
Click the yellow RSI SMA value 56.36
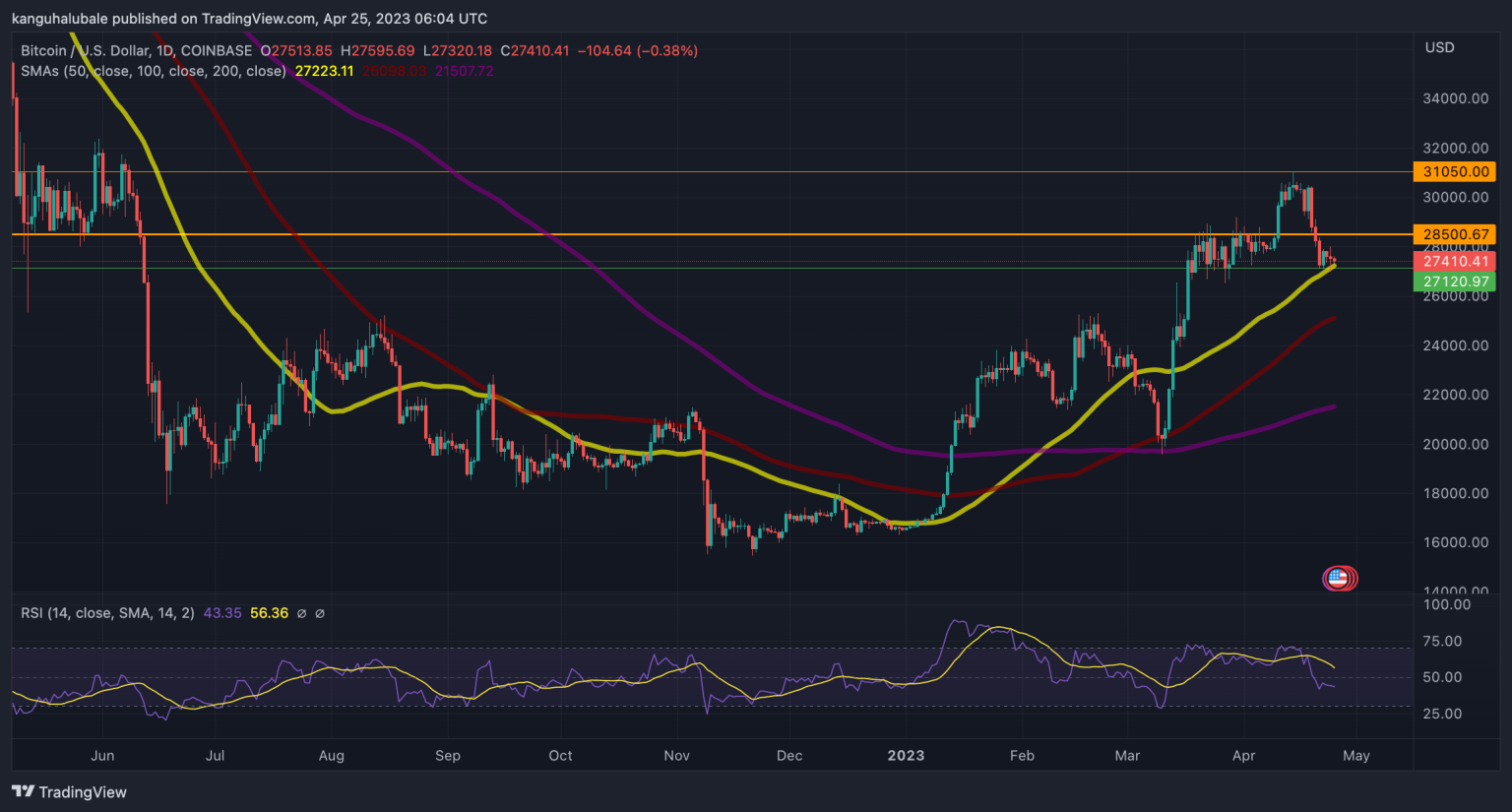click(x=268, y=613)
